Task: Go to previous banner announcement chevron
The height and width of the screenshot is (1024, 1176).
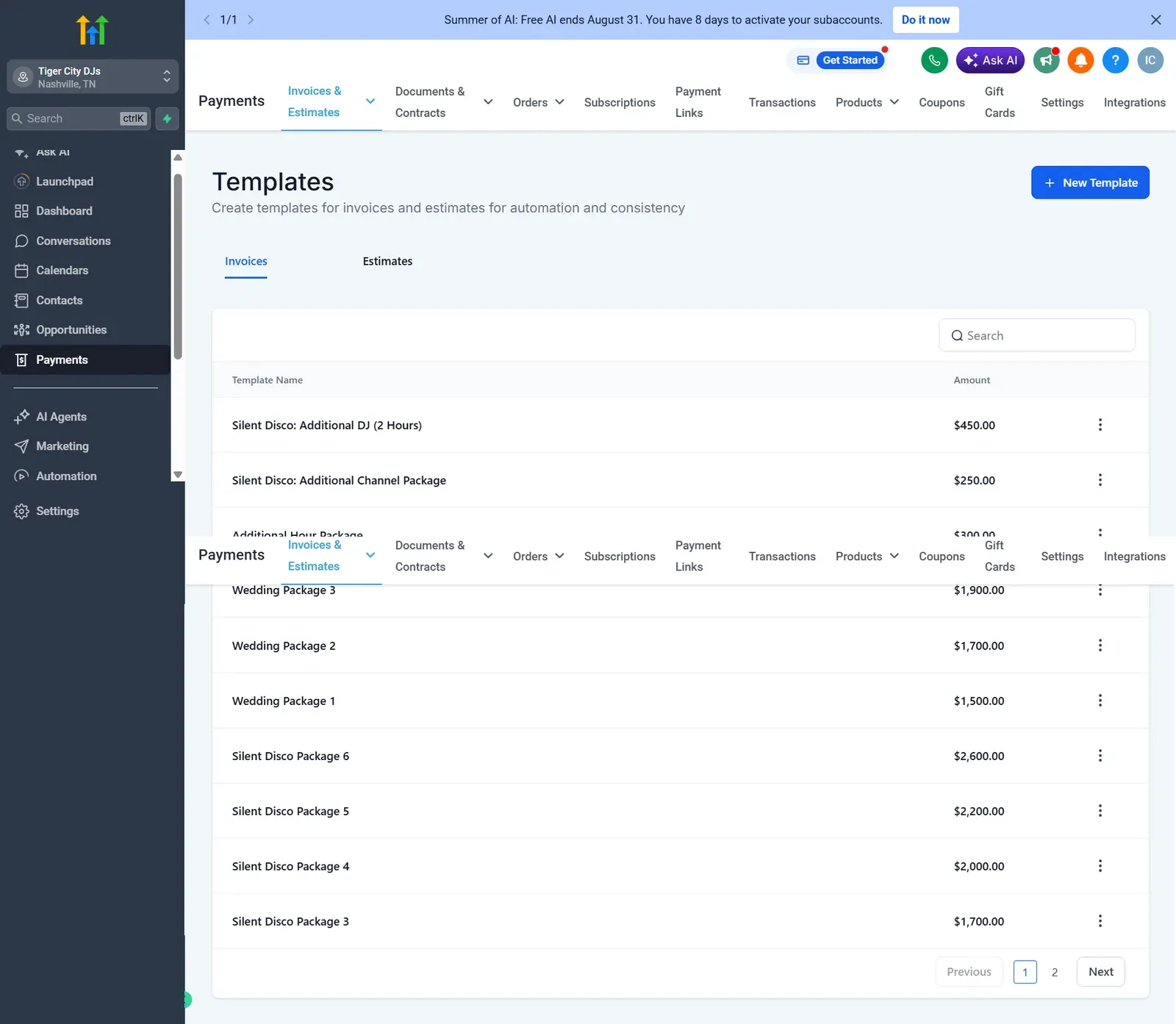Action: click(x=207, y=20)
